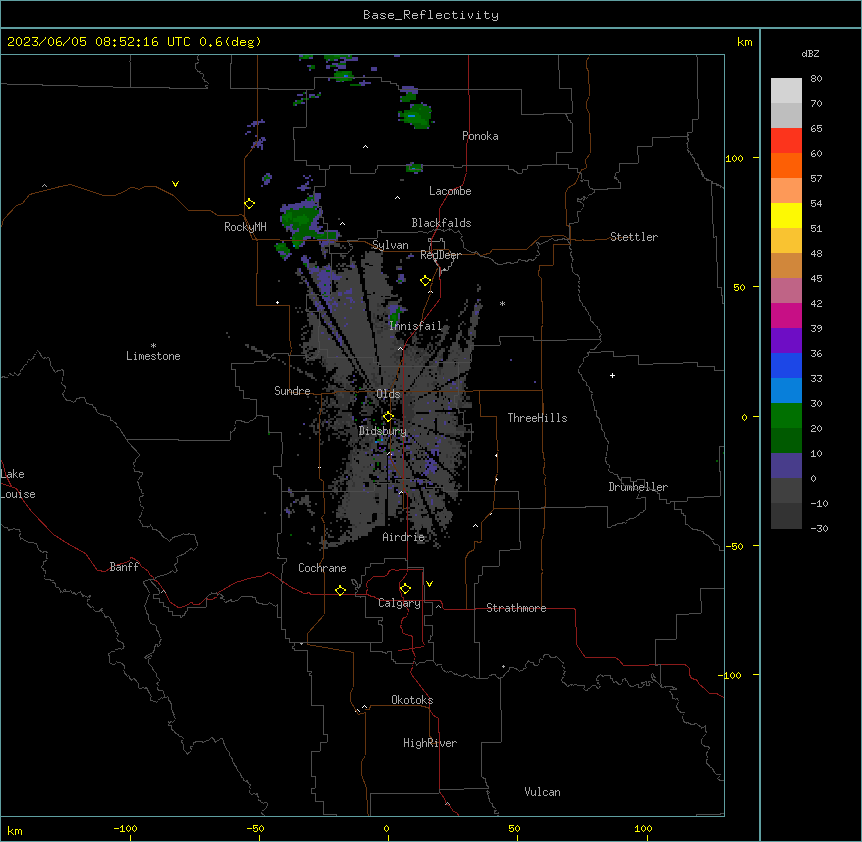This screenshot has height=842, width=862.
Task: Click the HighRiver label
Action: tap(430, 743)
